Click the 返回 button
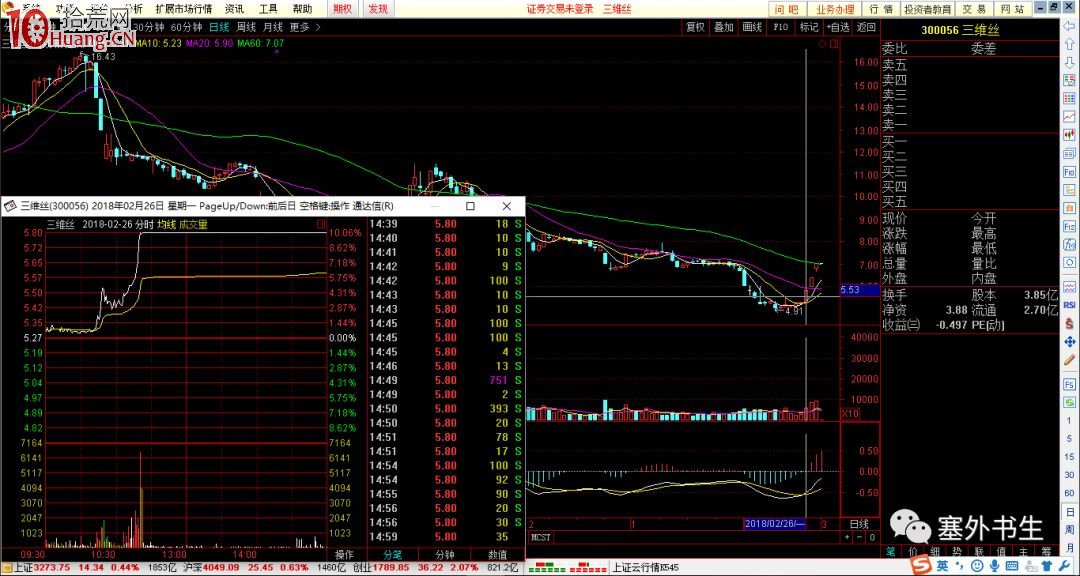The height and width of the screenshot is (576, 1080). pyautogui.click(x=866, y=28)
